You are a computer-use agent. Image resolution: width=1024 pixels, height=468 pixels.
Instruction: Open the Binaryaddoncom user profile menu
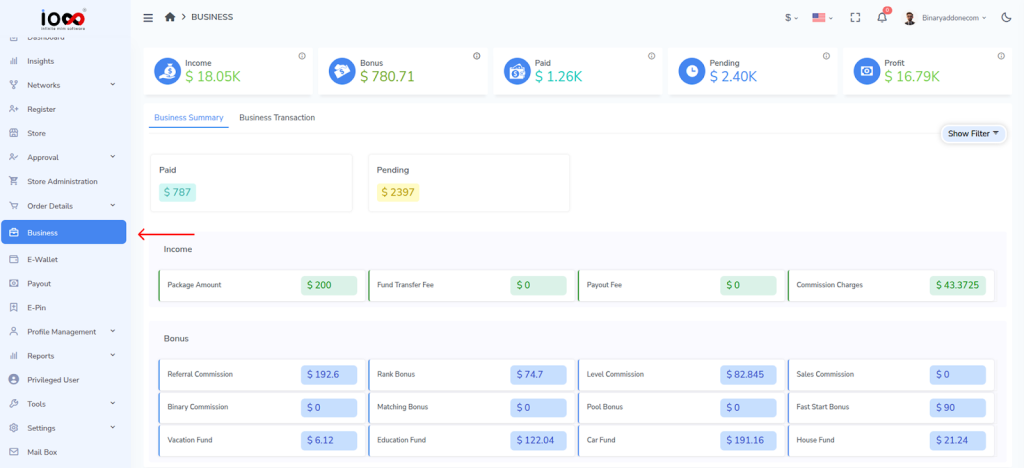coord(945,17)
